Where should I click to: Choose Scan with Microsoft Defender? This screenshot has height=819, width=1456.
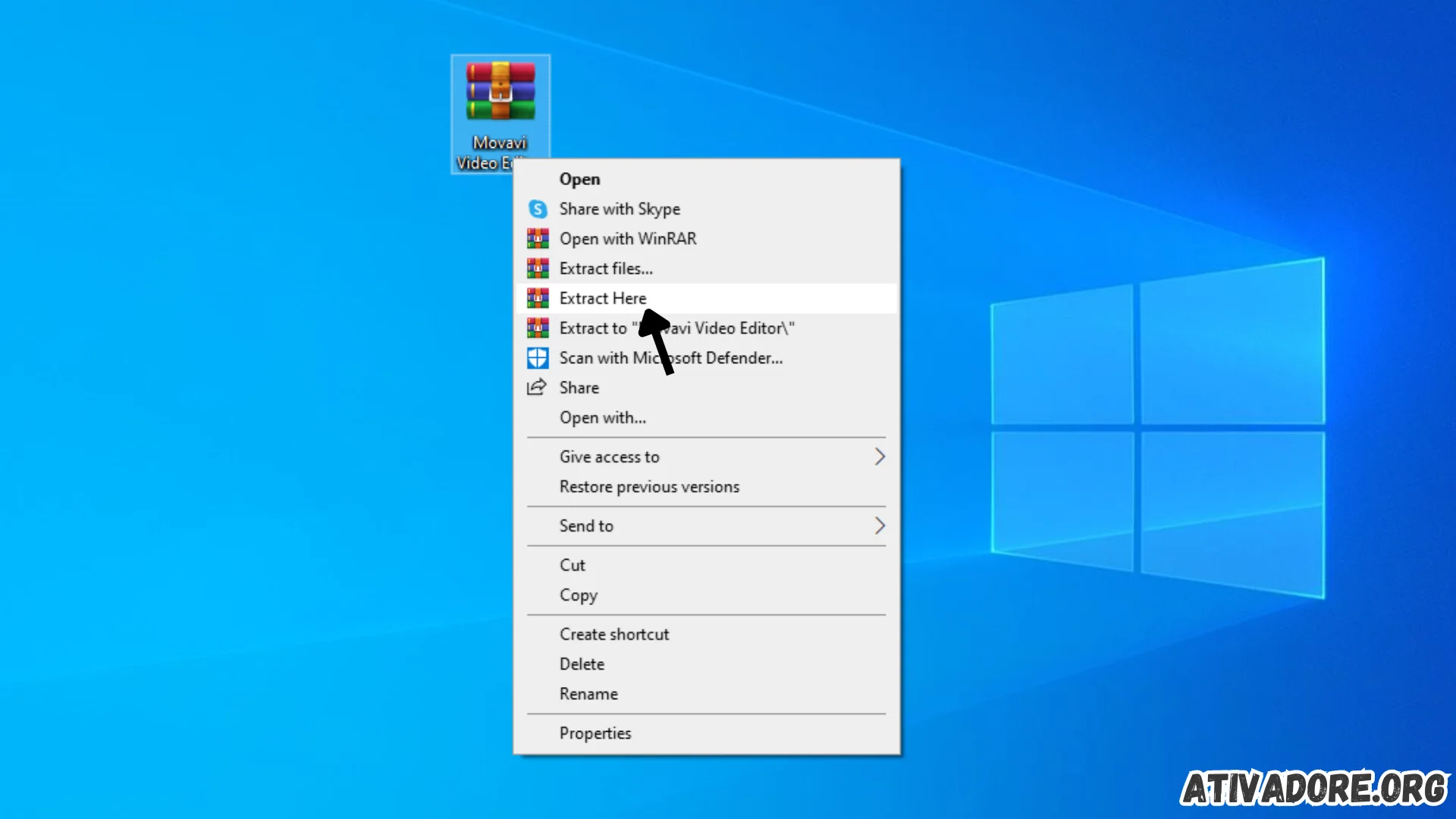pyautogui.click(x=705, y=358)
